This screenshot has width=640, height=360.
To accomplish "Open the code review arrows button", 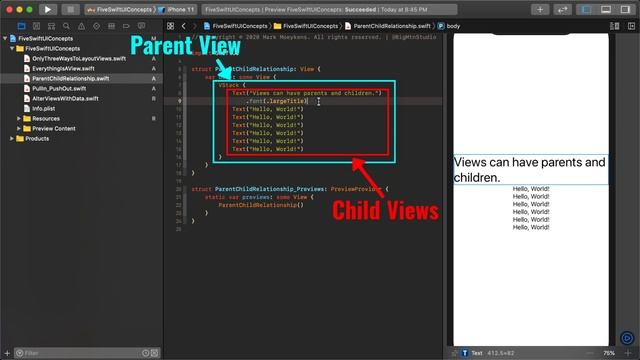I will (x=562, y=9).
